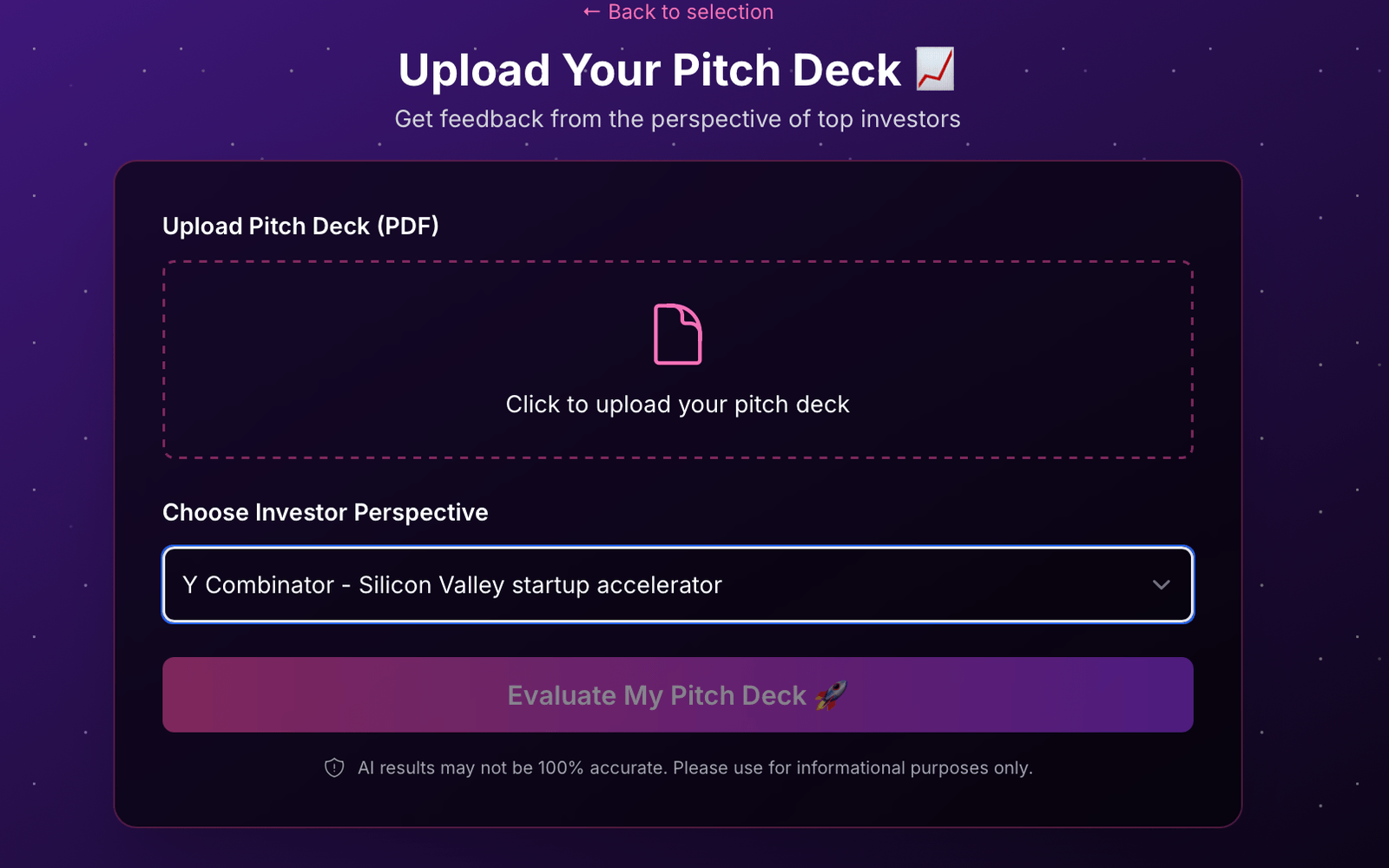Click the 'Upload Pitch Deck (PDF)' label
The height and width of the screenshot is (868, 1389).
300,226
